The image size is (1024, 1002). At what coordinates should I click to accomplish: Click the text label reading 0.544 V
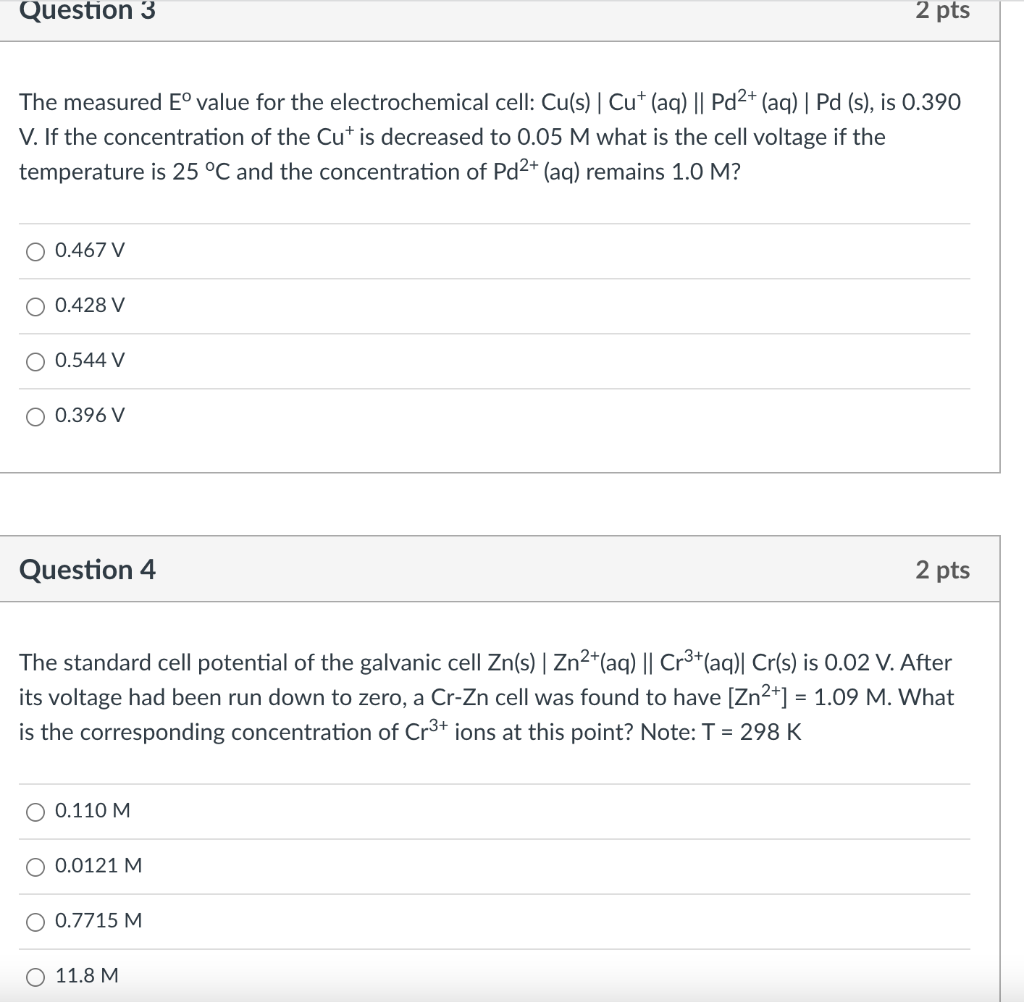(x=89, y=361)
